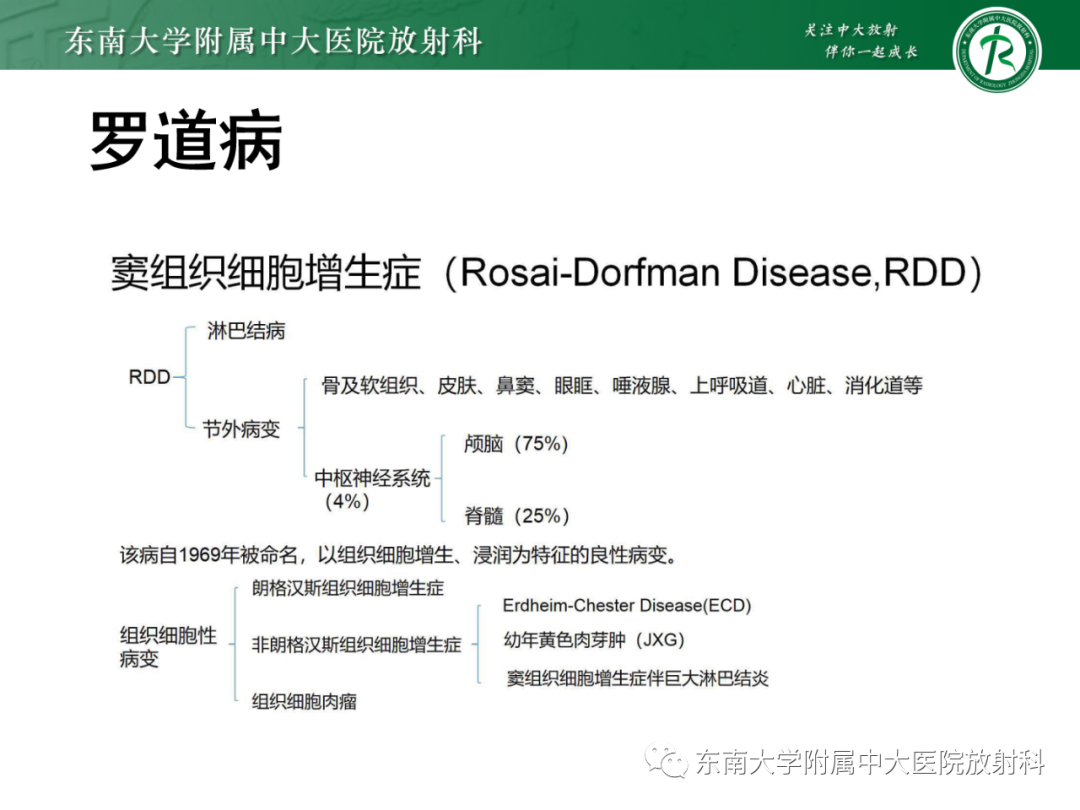This screenshot has height=810, width=1080.
Task: Click the slogan line 伴你一起成长
Action: click(x=871, y=52)
